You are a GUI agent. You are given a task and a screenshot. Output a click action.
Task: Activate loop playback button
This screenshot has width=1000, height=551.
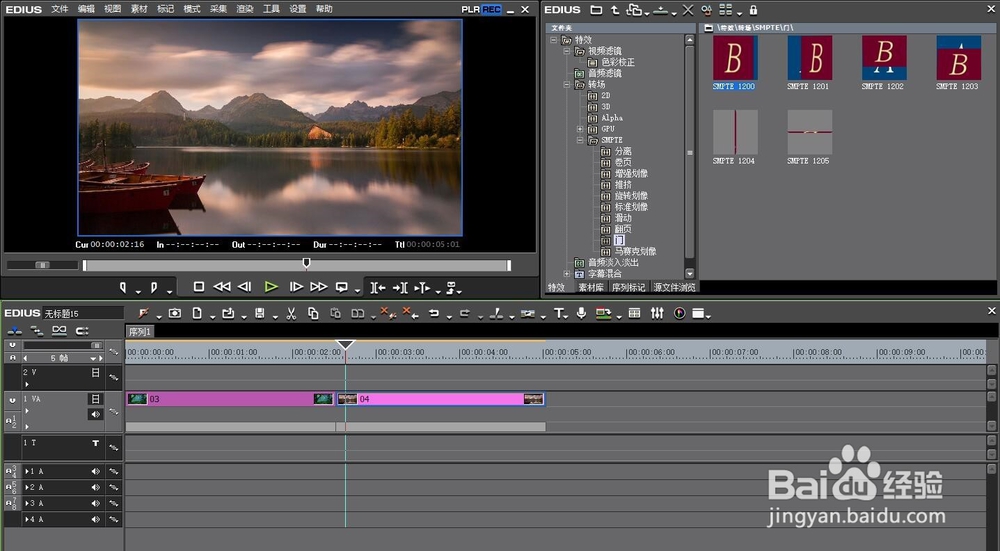click(x=342, y=287)
